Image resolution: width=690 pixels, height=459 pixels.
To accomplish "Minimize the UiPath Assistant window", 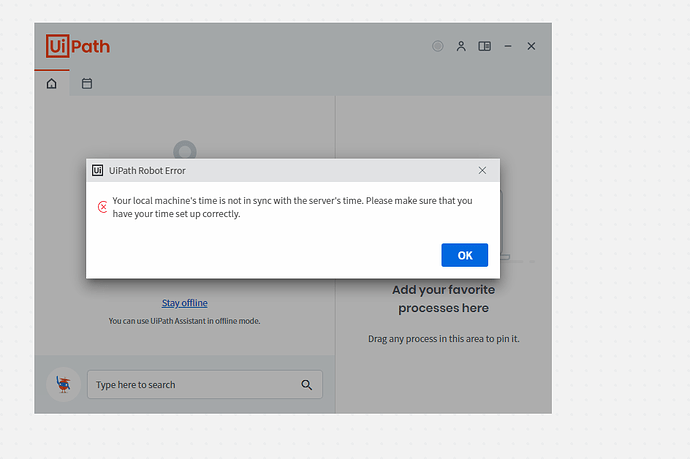I will click(508, 46).
